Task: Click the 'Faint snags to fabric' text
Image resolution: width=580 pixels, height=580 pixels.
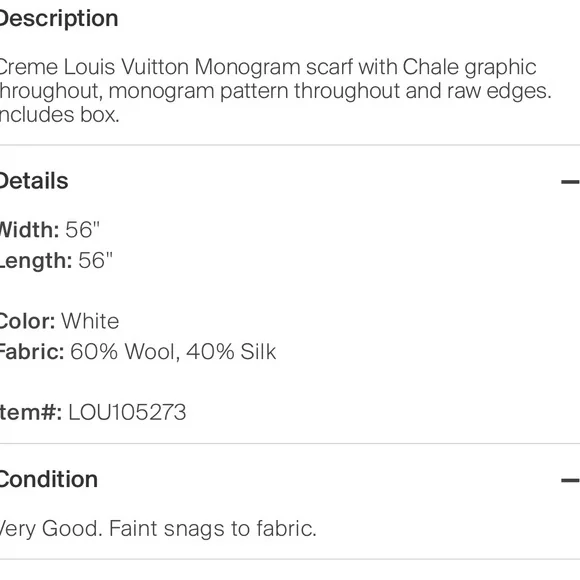Action: point(213,529)
